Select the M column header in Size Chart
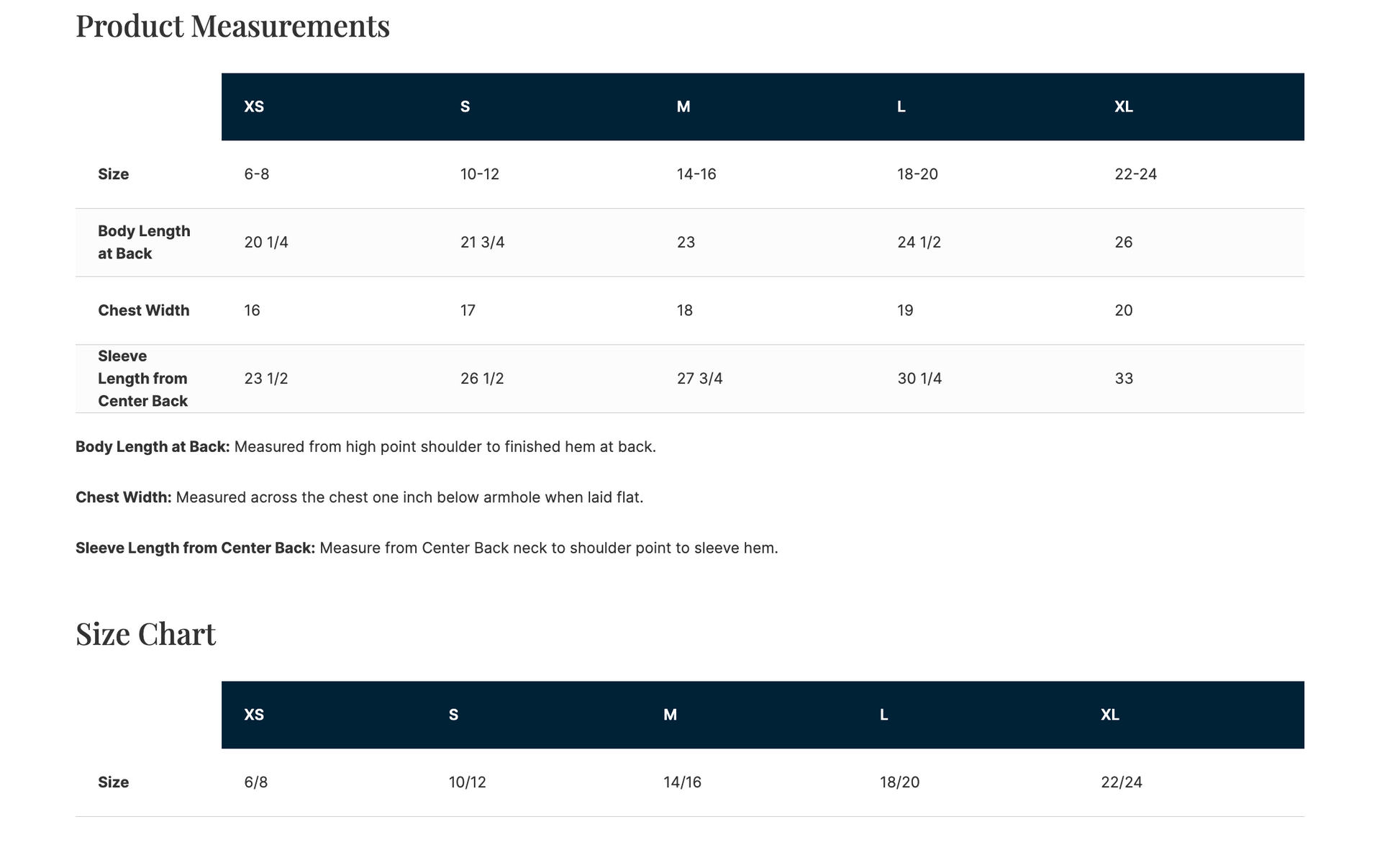 pos(670,715)
